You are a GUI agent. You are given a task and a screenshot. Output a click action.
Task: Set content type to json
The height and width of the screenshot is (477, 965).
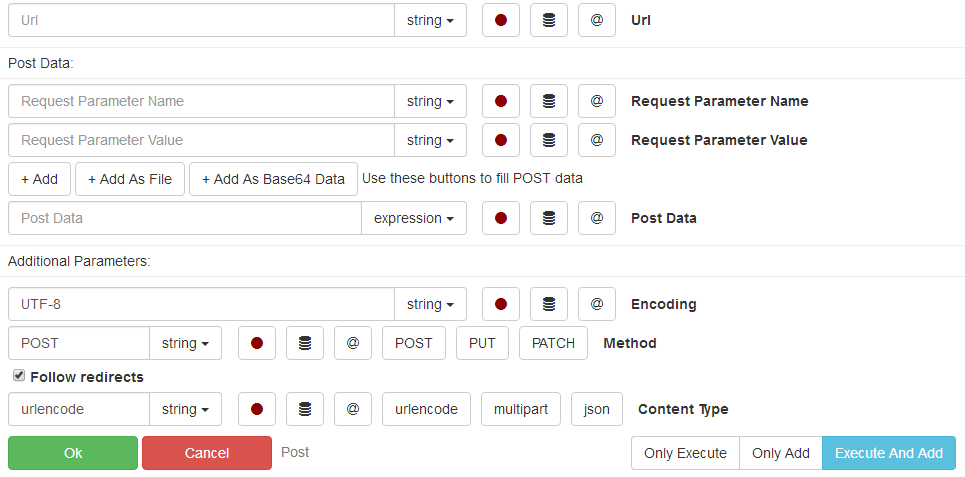tap(597, 409)
